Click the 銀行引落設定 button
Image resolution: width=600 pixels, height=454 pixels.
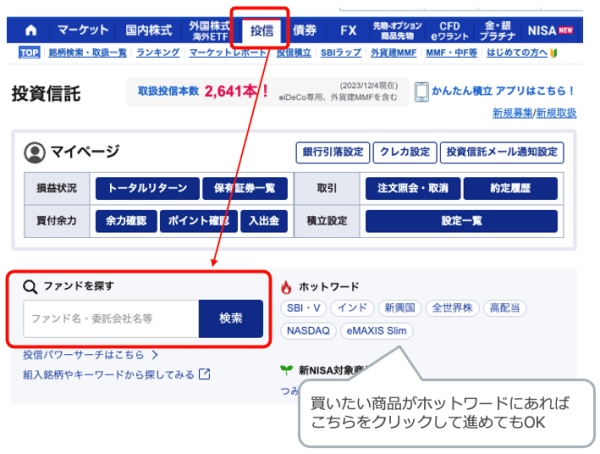pos(332,153)
